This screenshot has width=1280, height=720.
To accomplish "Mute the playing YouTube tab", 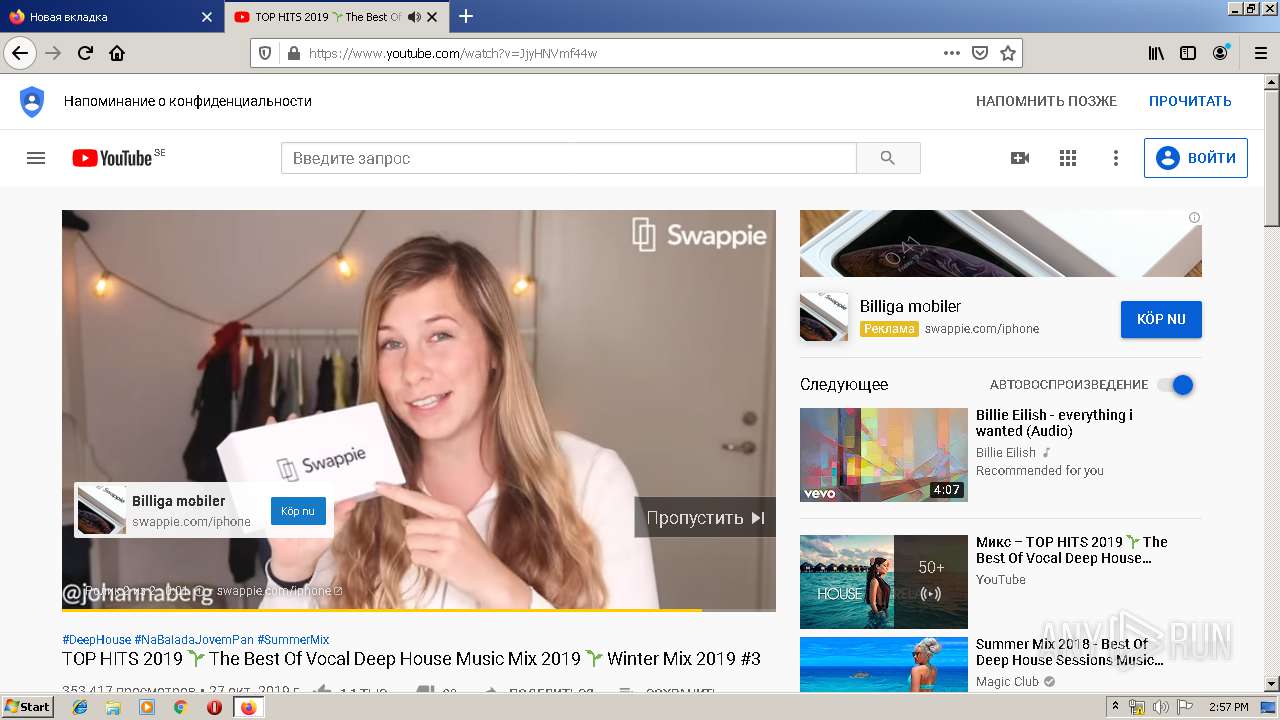I will (x=414, y=17).
